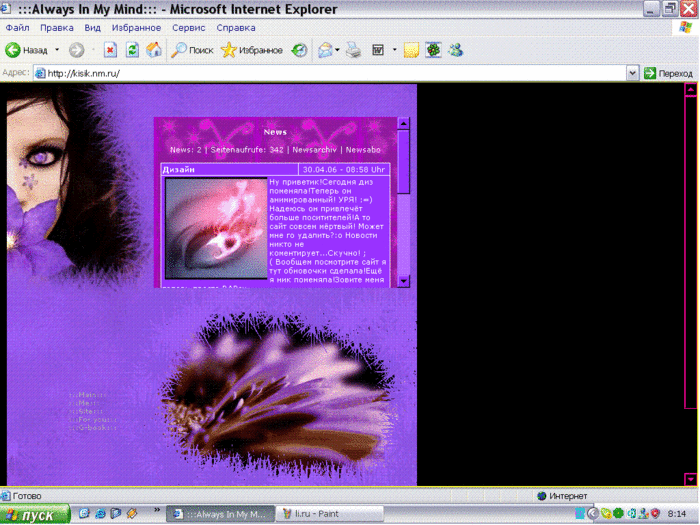Click the :::Me::: navigation link
700x525 pixels.
coord(84,403)
